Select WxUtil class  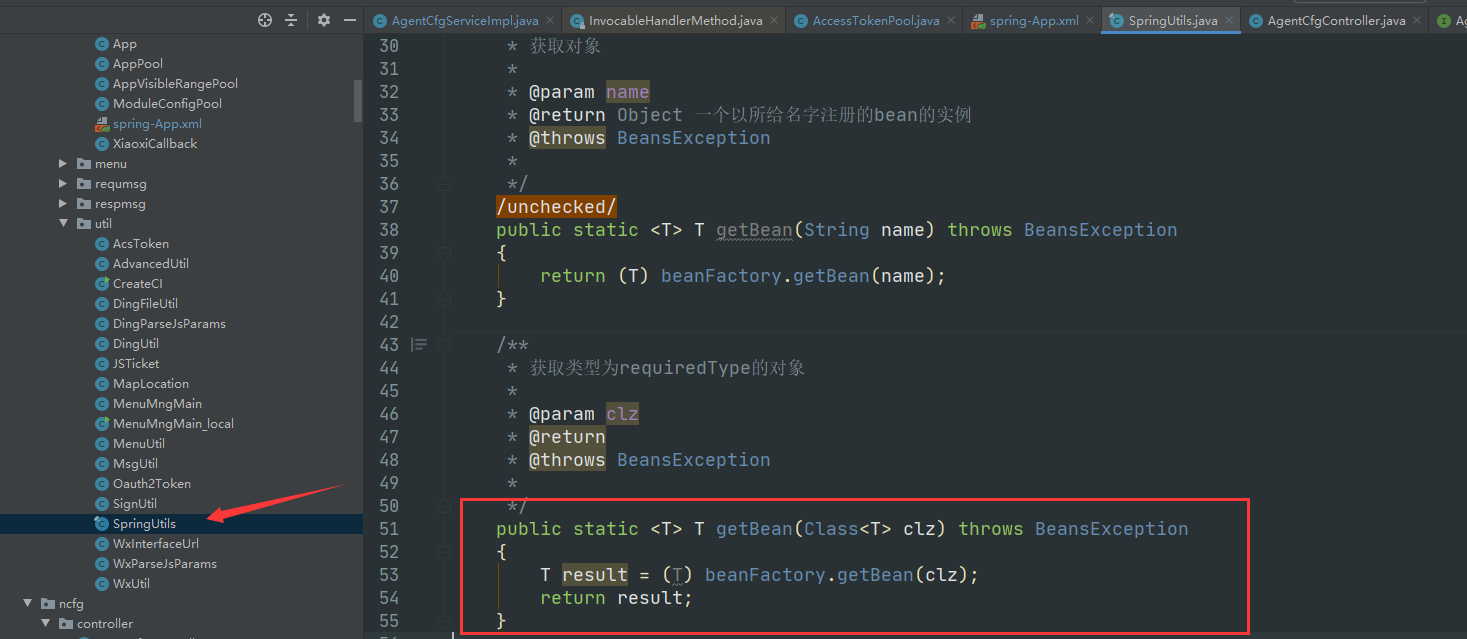pos(131,584)
